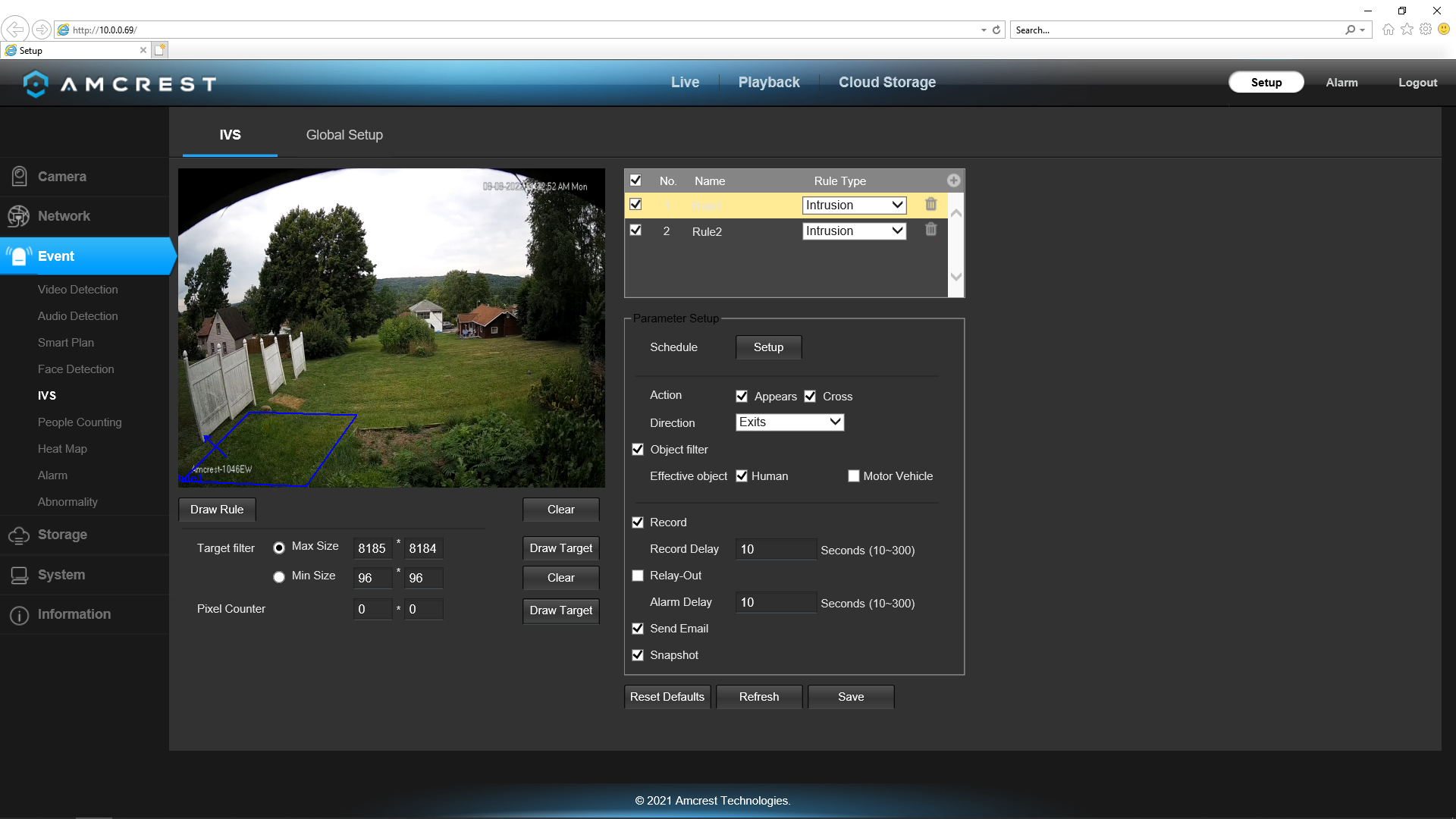Image resolution: width=1456 pixels, height=819 pixels.
Task: Click the Refresh button
Action: [x=759, y=697]
